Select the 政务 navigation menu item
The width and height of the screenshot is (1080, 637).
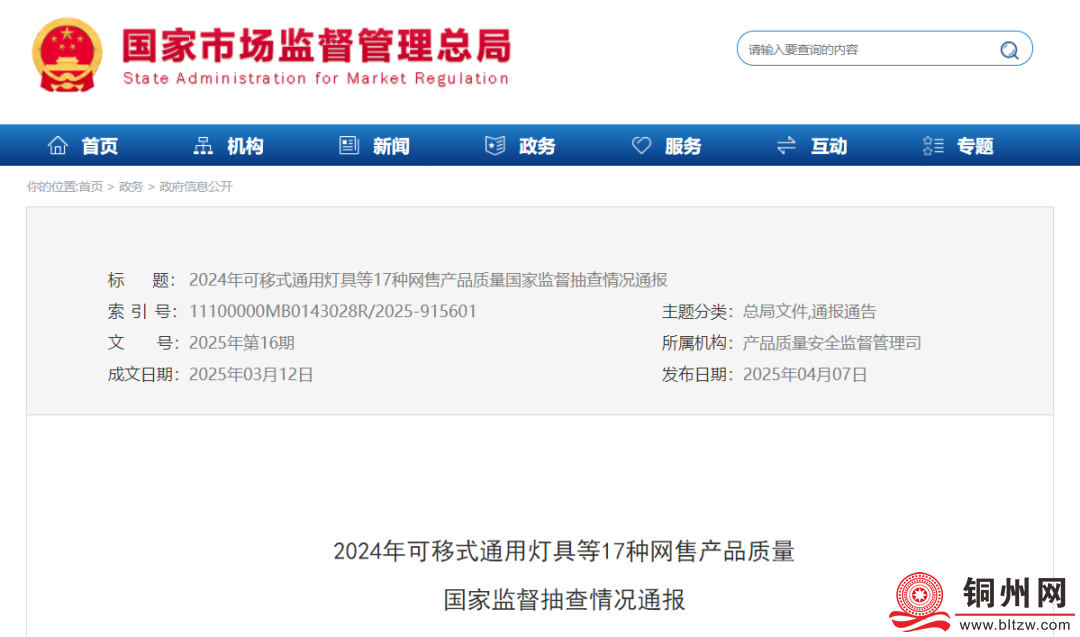coord(537,146)
